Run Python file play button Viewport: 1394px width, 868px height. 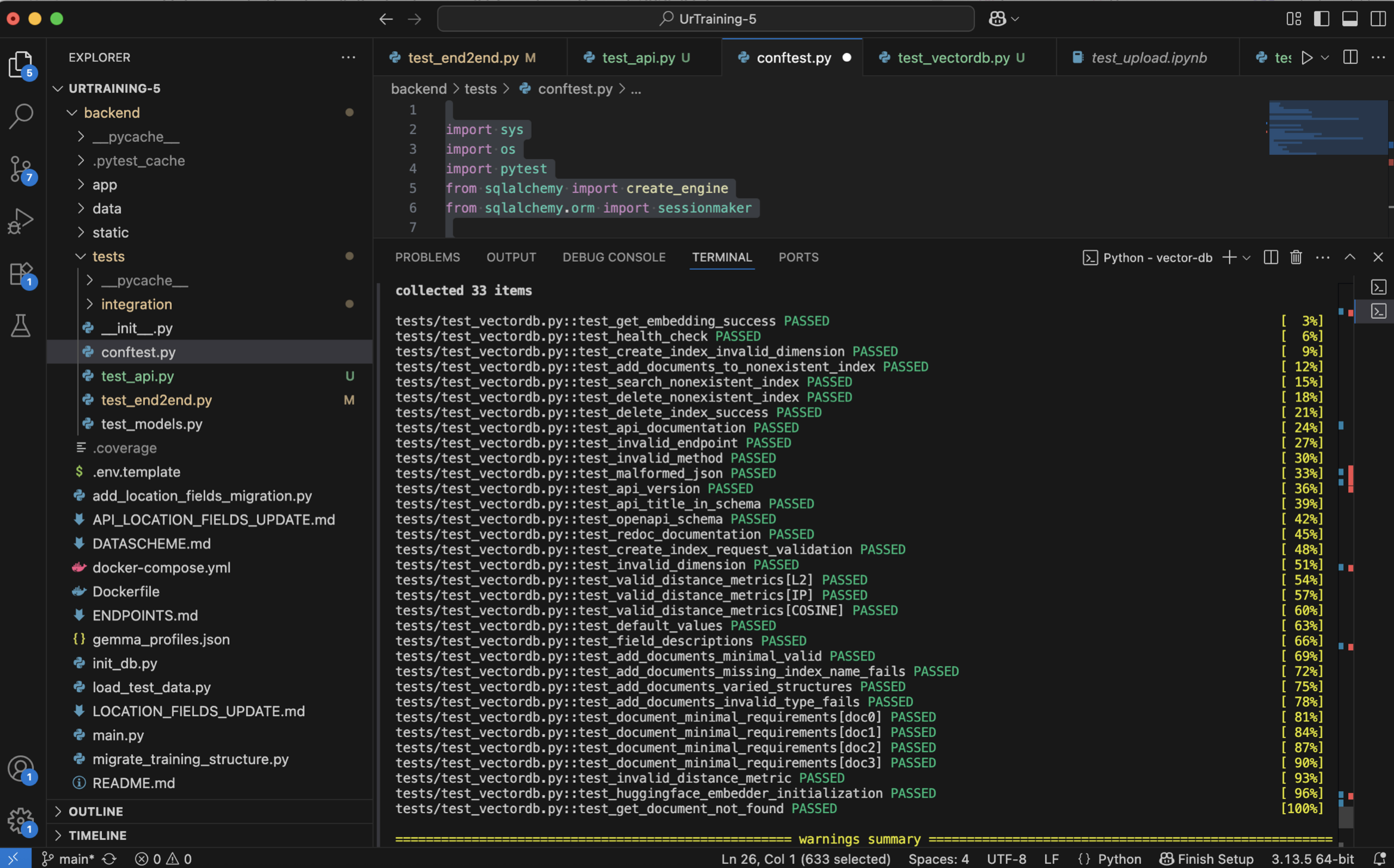(1306, 58)
